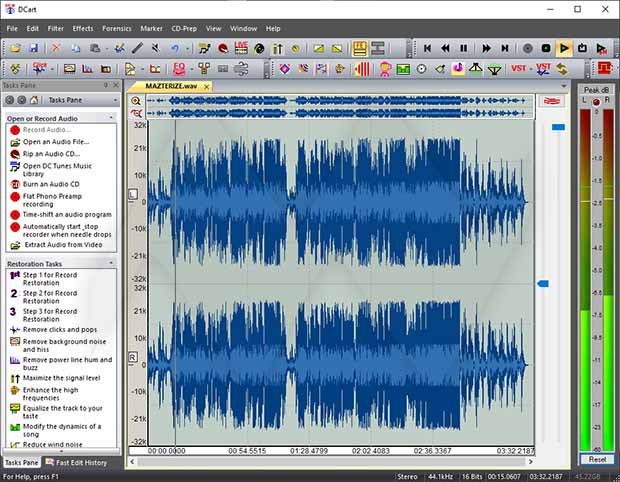Toggle the highlighted stacked view mode icon
The height and width of the screenshot is (482, 620).
pyautogui.click(x=359, y=48)
